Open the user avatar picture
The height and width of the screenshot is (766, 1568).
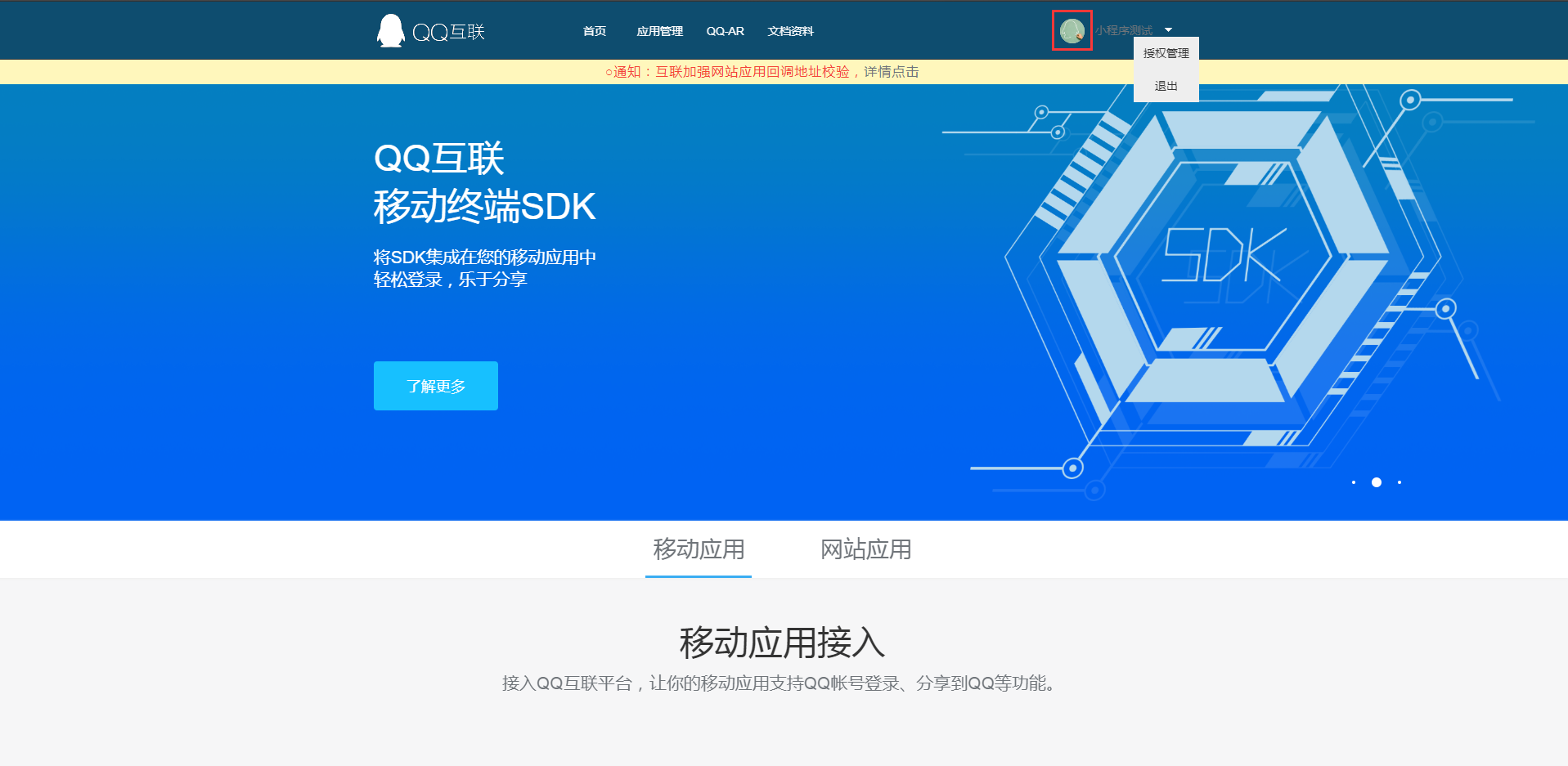(1072, 31)
